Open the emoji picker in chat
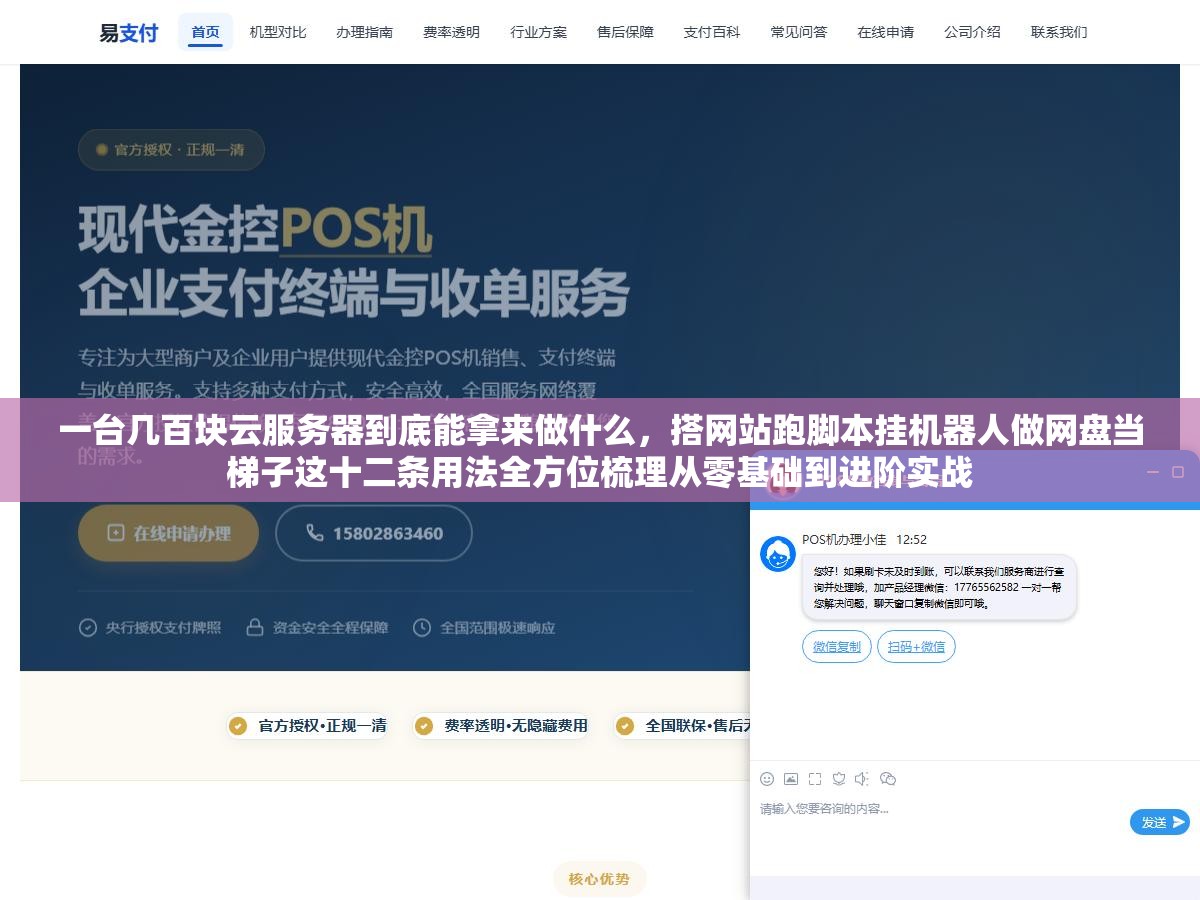The image size is (1200, 900). point(767,778)
